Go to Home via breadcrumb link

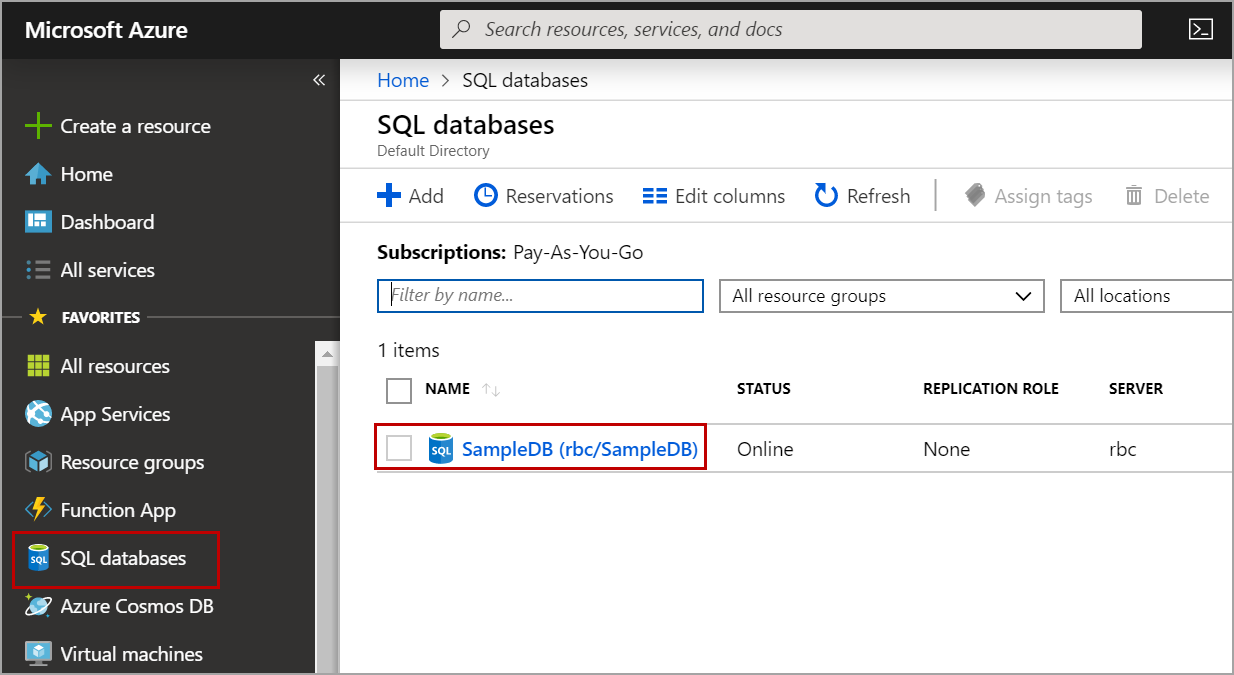403,80
